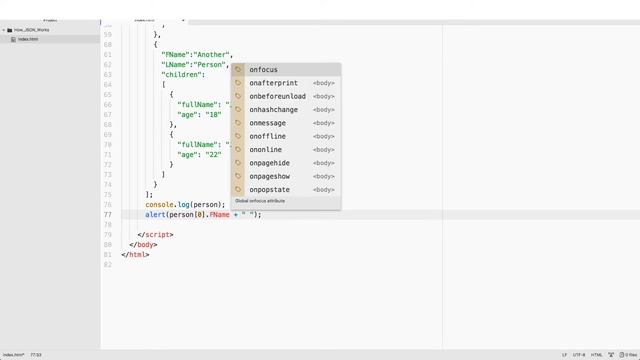Choose onafterprint from autocomplete list

[x=286, y=83]
